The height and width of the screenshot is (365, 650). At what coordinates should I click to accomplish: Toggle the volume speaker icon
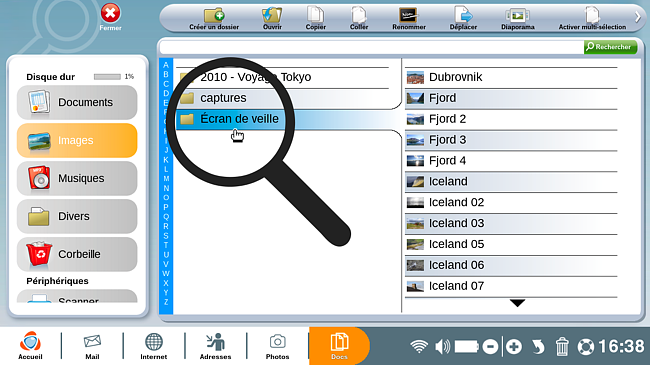(x=442, y=346)
